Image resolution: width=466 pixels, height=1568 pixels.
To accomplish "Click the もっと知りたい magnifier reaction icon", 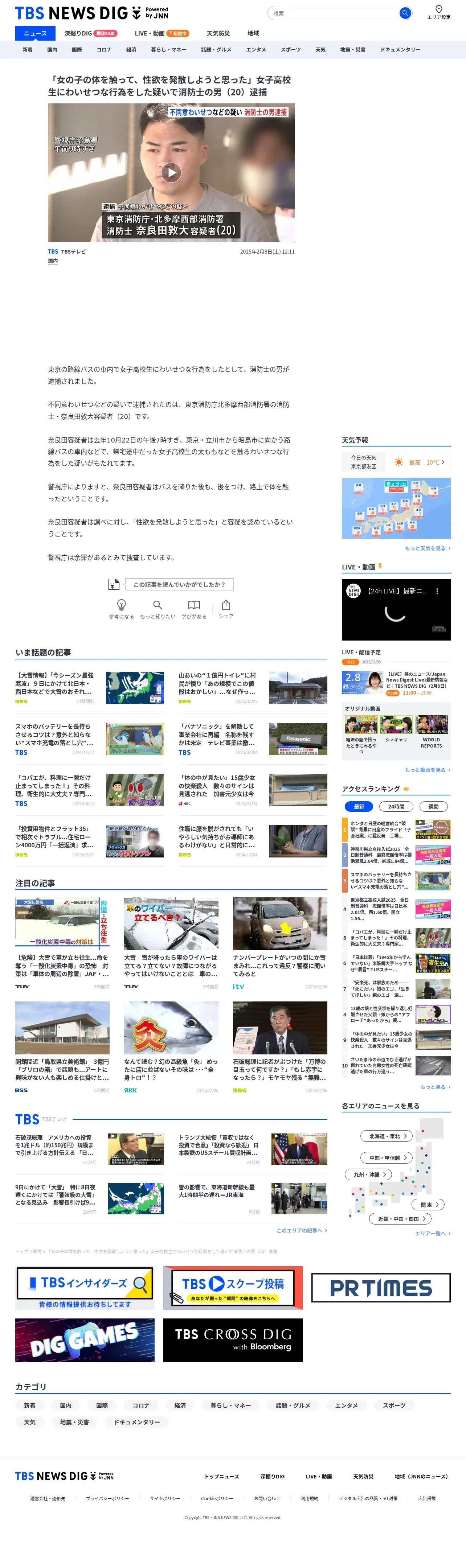I will pyautogui.click(x=157, y=604).
